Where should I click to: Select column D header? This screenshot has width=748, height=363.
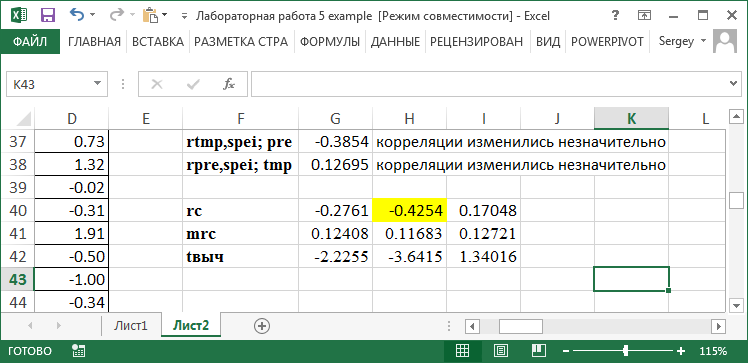[x=72, y=119]
